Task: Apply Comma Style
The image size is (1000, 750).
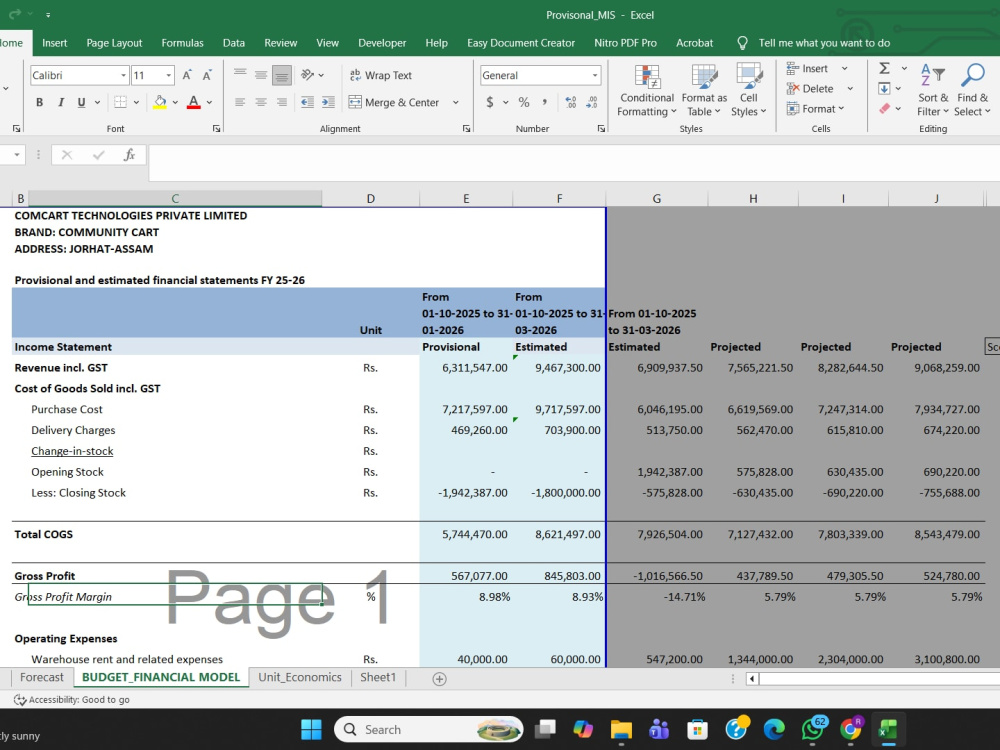Action: tap(545, 102)
